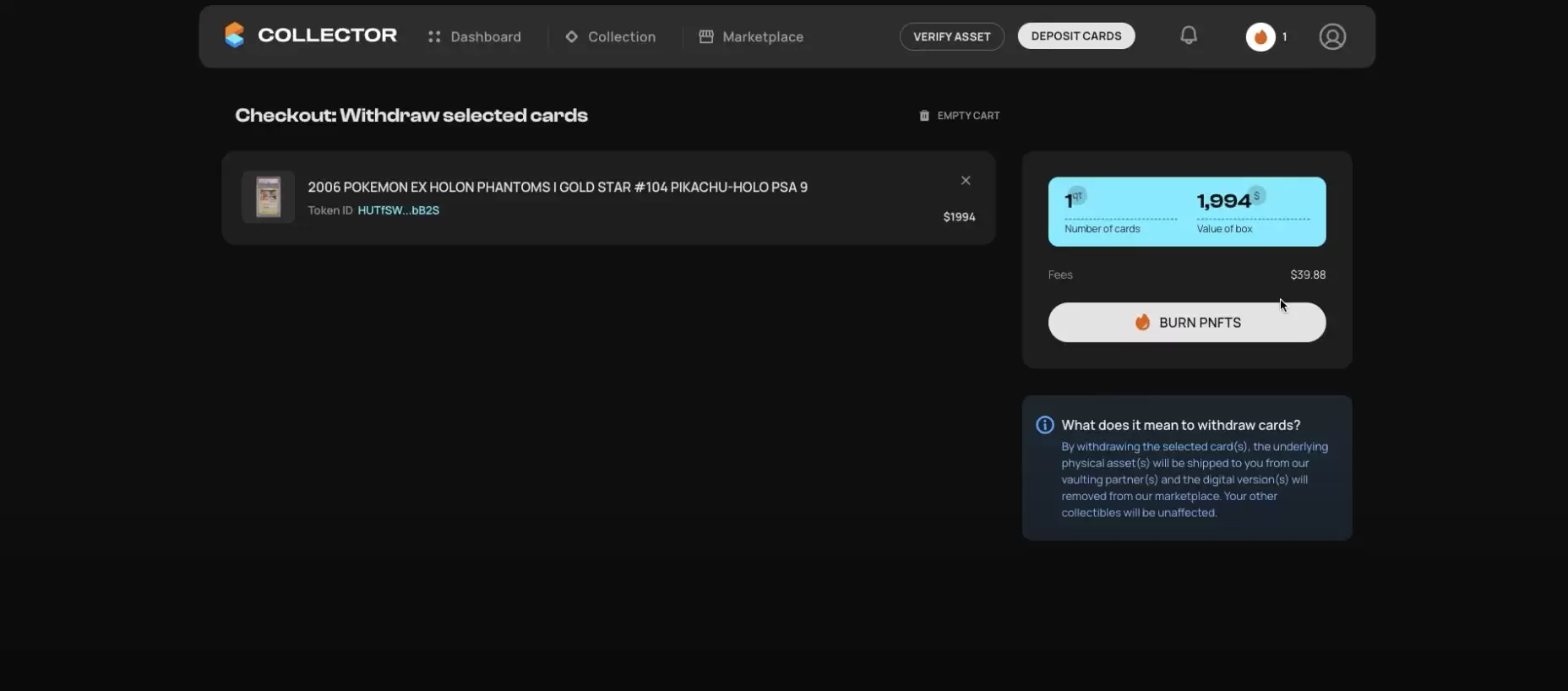Navigate to Marketplace
The image size is (1568, 691).
(762, 37)
